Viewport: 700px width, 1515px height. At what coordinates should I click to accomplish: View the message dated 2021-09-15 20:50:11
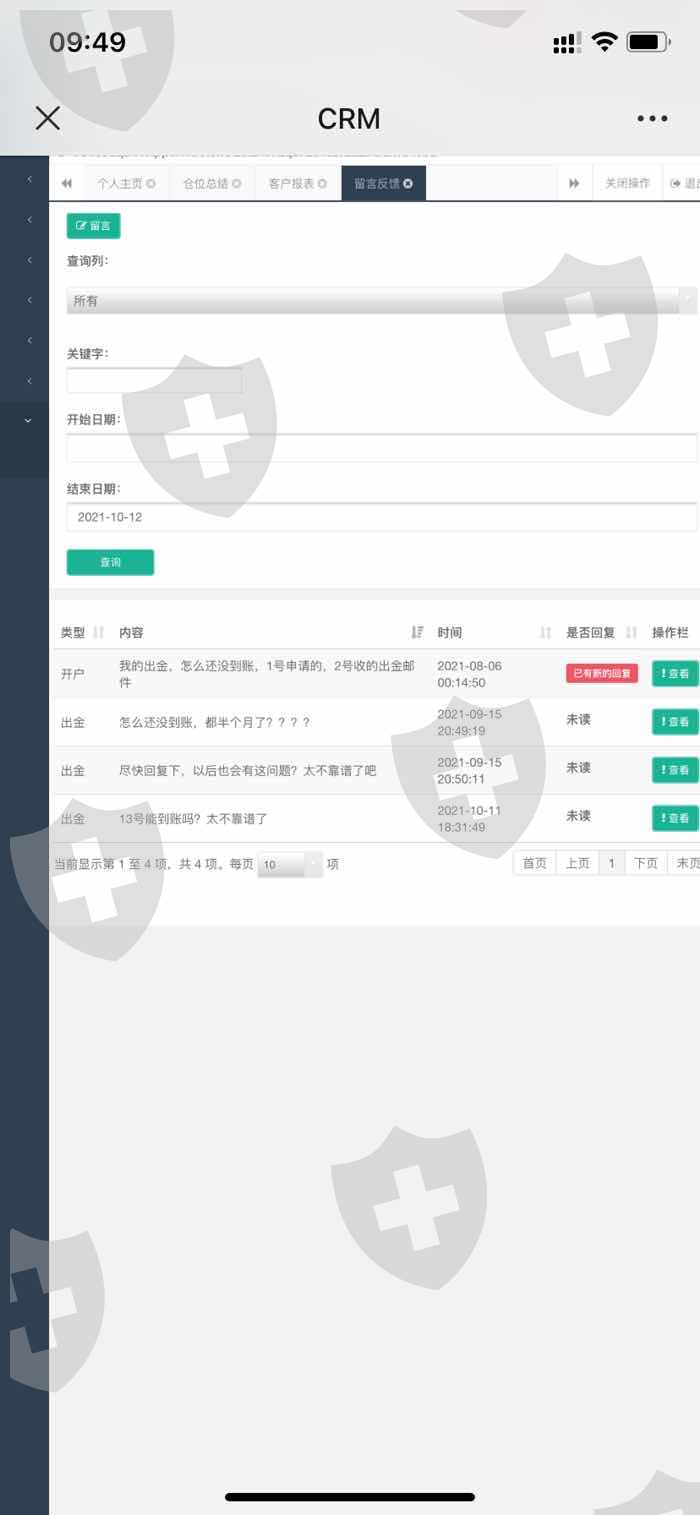point(675,769)
